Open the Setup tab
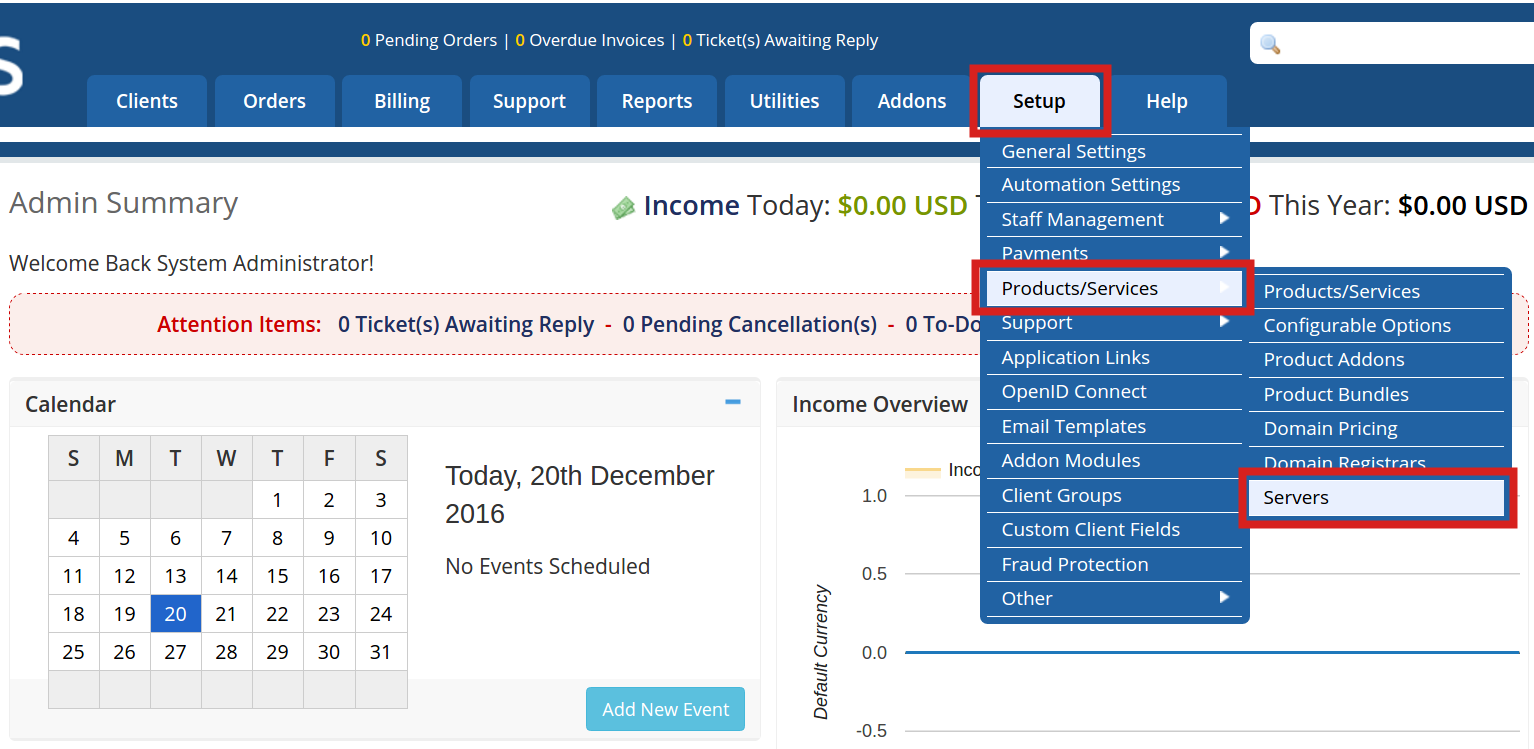The height and width of the screenshot is (749, 1534). (1039, 101)
